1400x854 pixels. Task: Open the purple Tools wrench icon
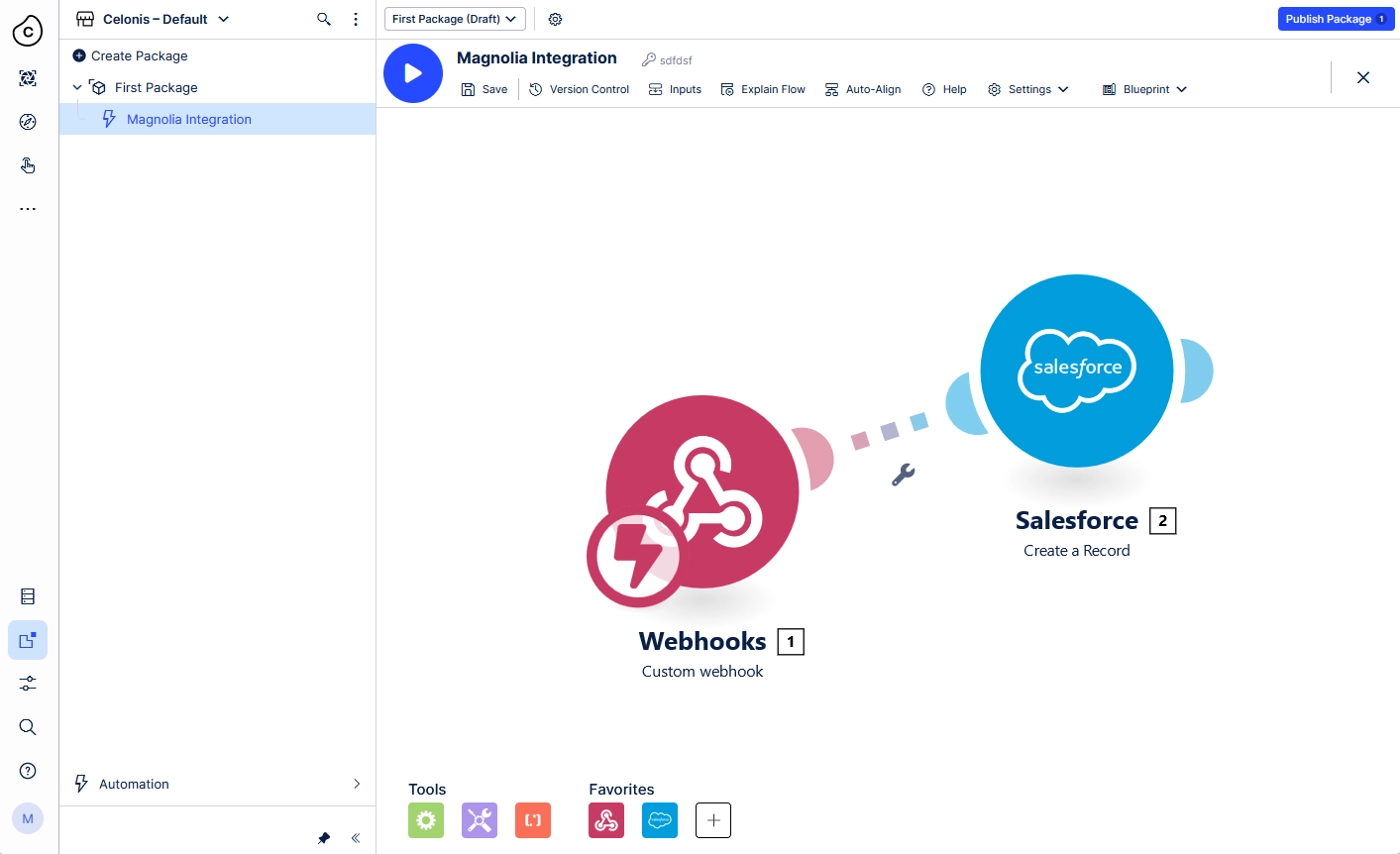pos(479,820)
